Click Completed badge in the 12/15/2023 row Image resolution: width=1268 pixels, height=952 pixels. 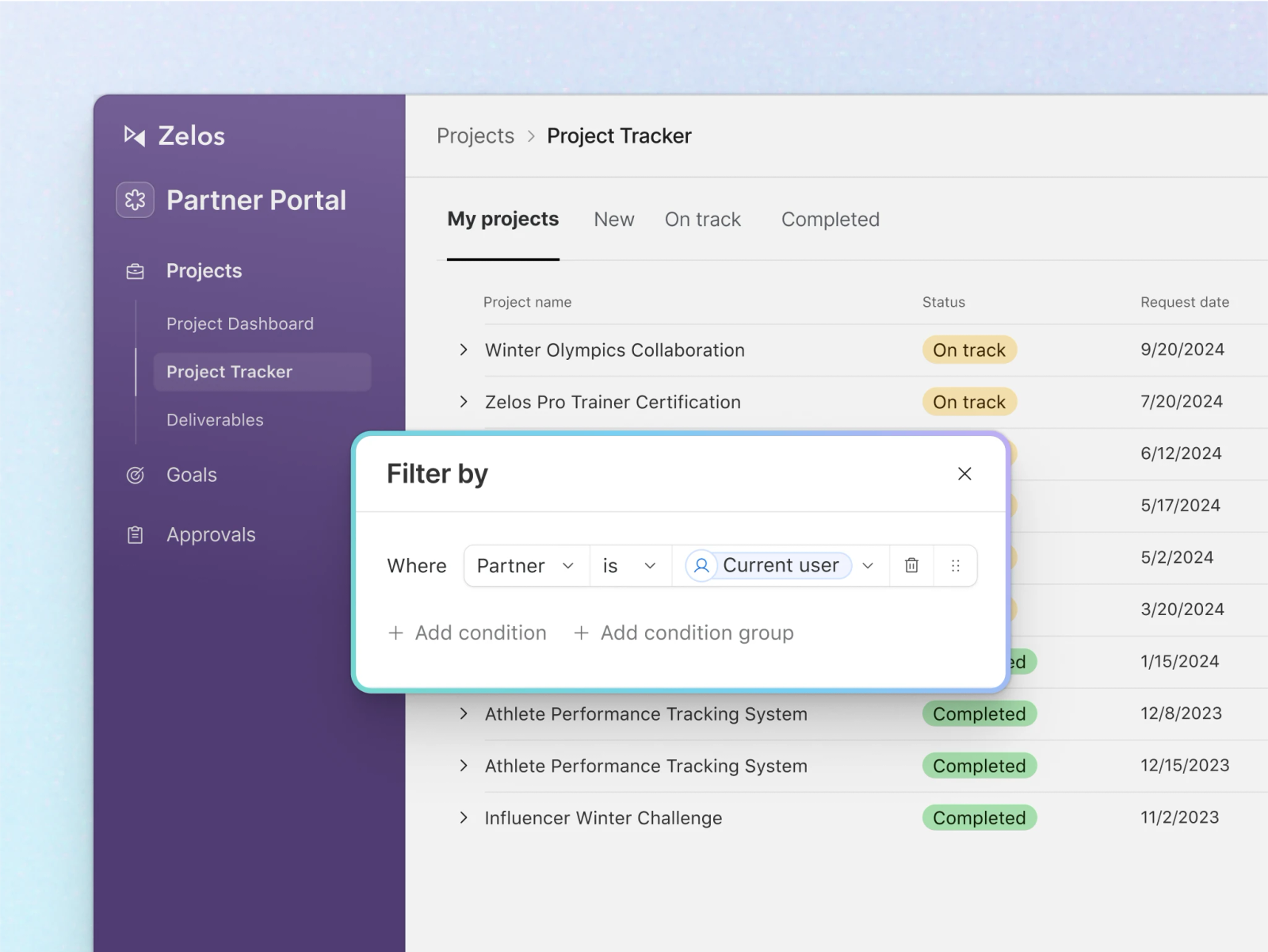click(x=980, y=766)
